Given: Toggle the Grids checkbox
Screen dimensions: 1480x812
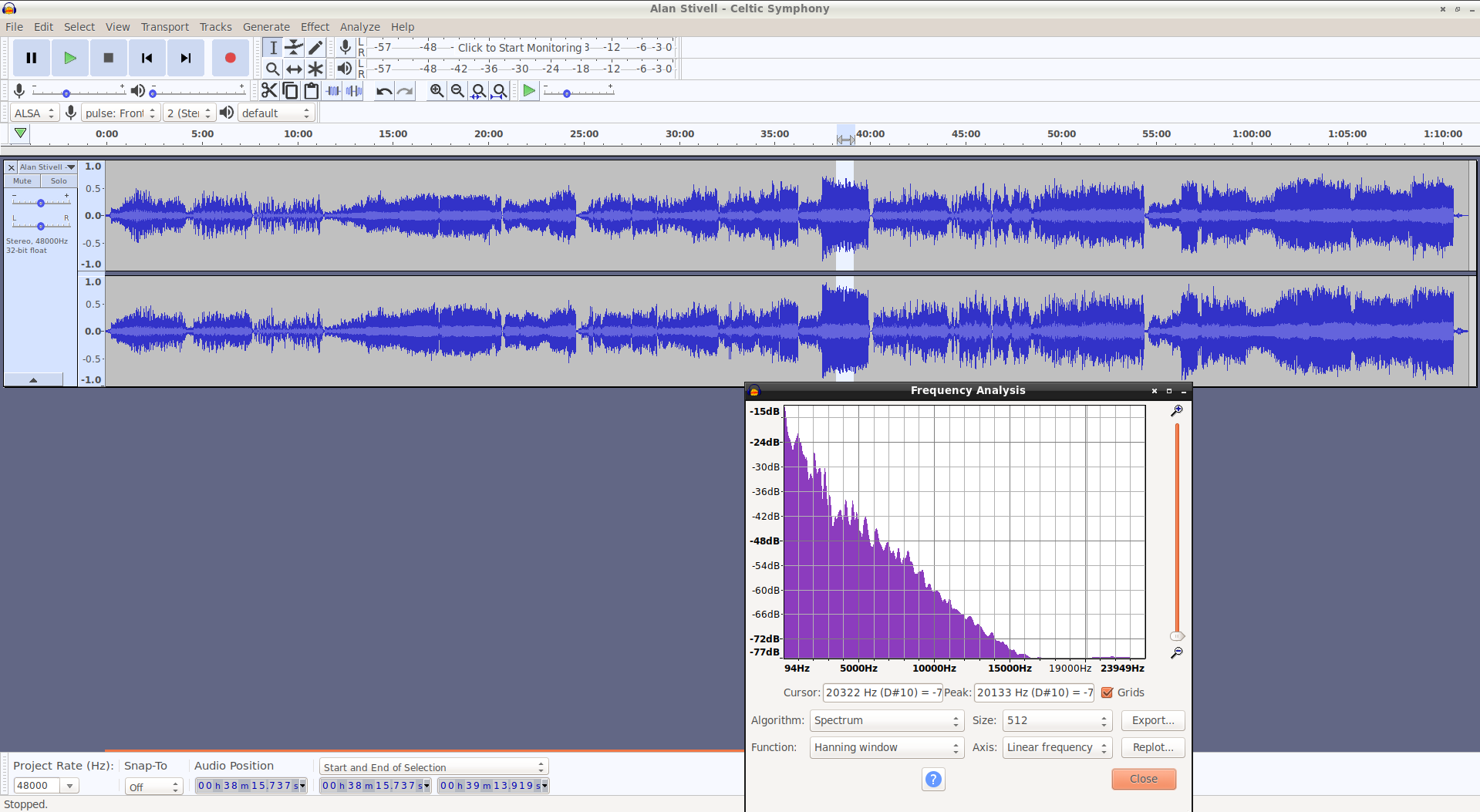Looking at the screenshot, I should pos(1107,692).
